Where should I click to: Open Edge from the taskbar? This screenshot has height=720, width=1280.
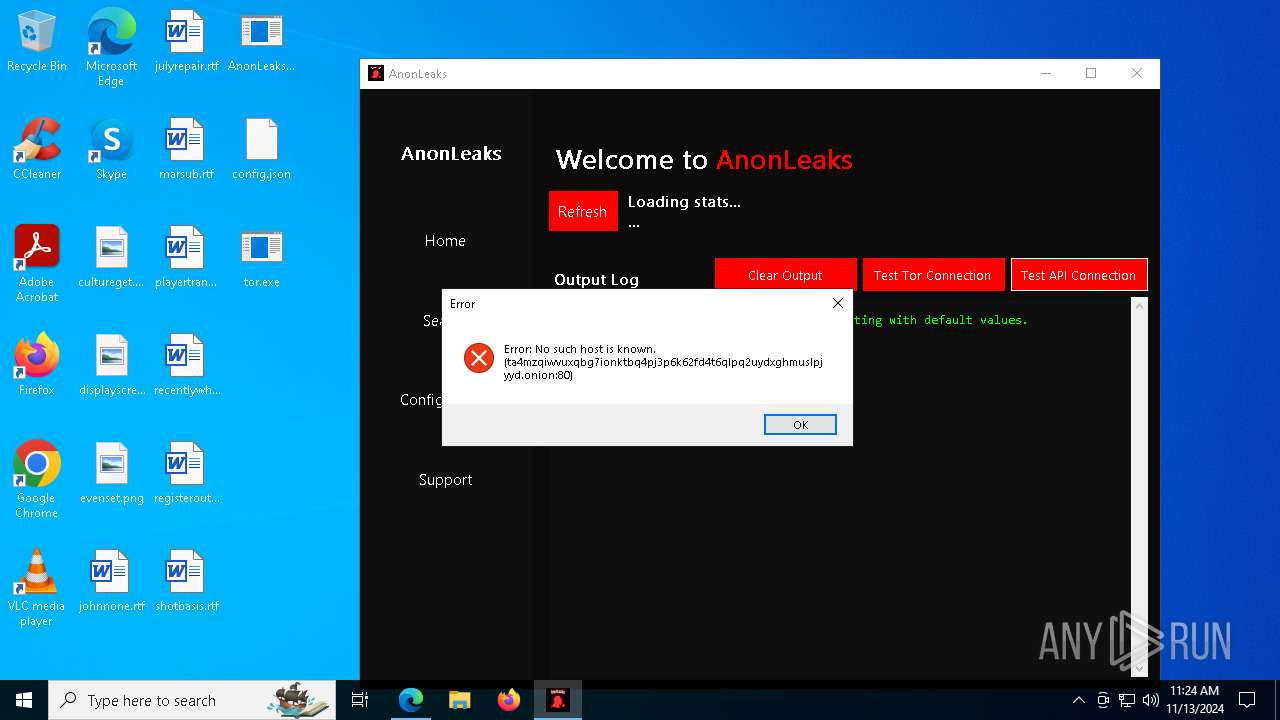tap(411, 700)
